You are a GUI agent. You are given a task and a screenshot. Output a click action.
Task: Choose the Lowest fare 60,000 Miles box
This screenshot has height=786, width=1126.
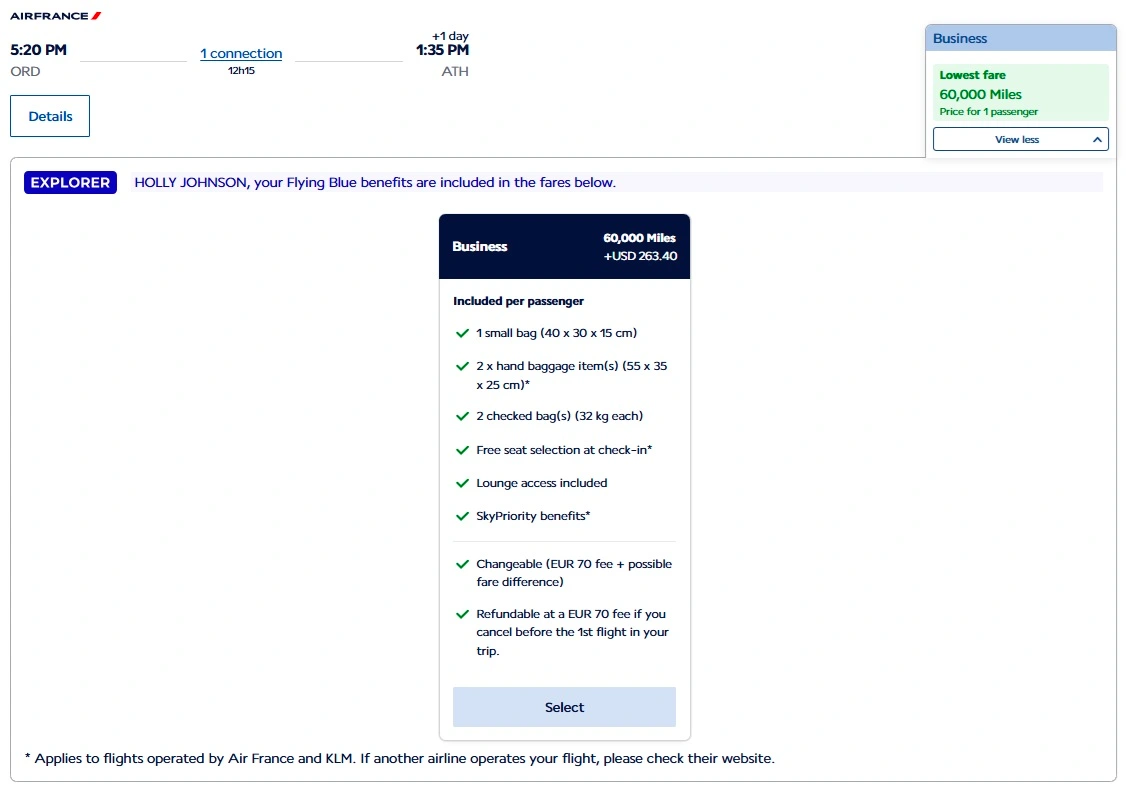1020,93
